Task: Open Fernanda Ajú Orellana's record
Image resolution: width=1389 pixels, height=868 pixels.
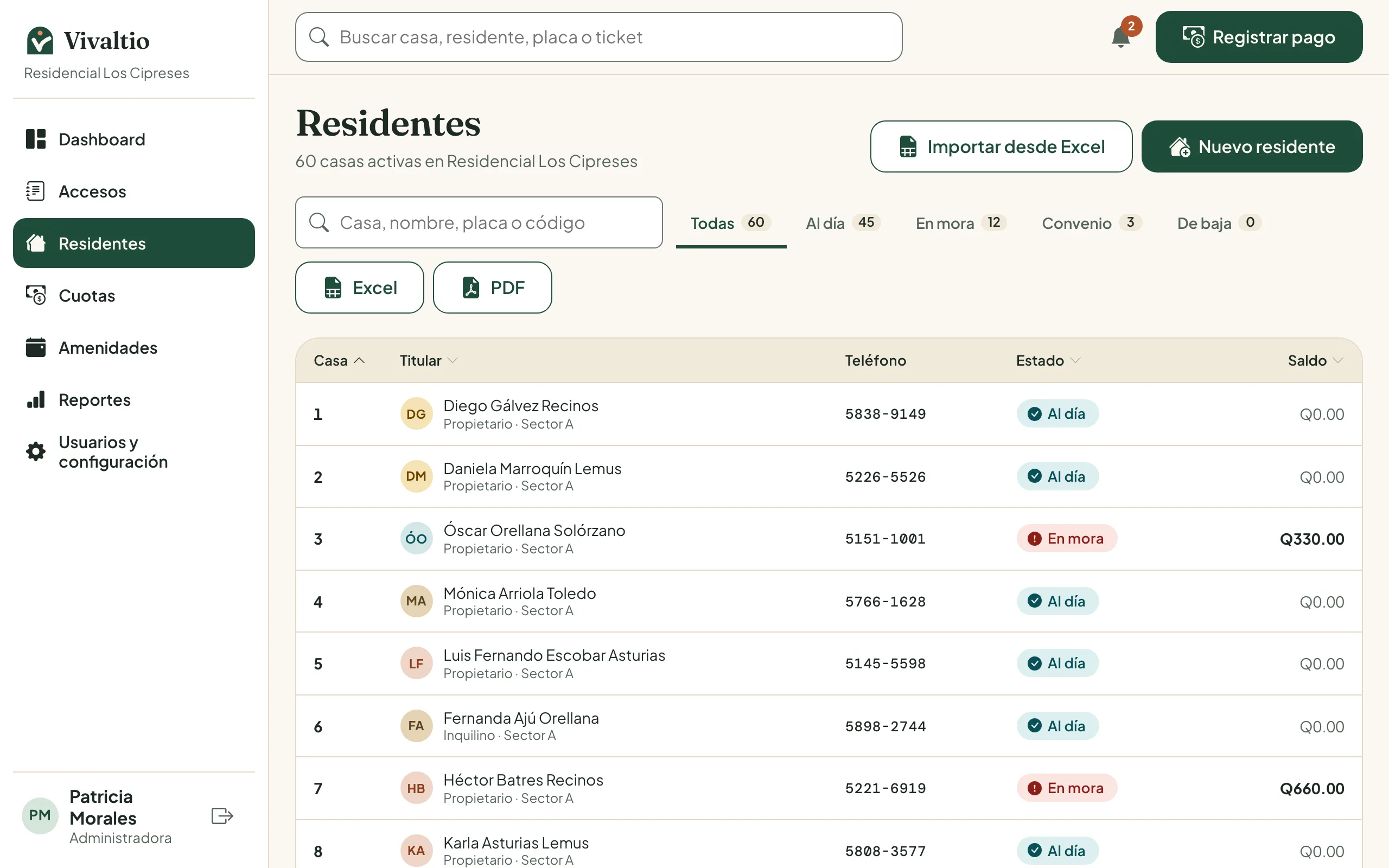Action: tap(829, 726)
